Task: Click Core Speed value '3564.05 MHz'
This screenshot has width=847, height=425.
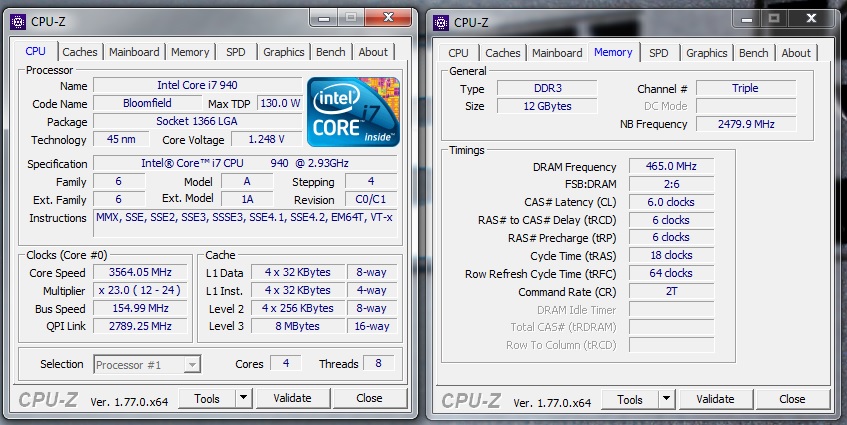Action: click(140, 272)
